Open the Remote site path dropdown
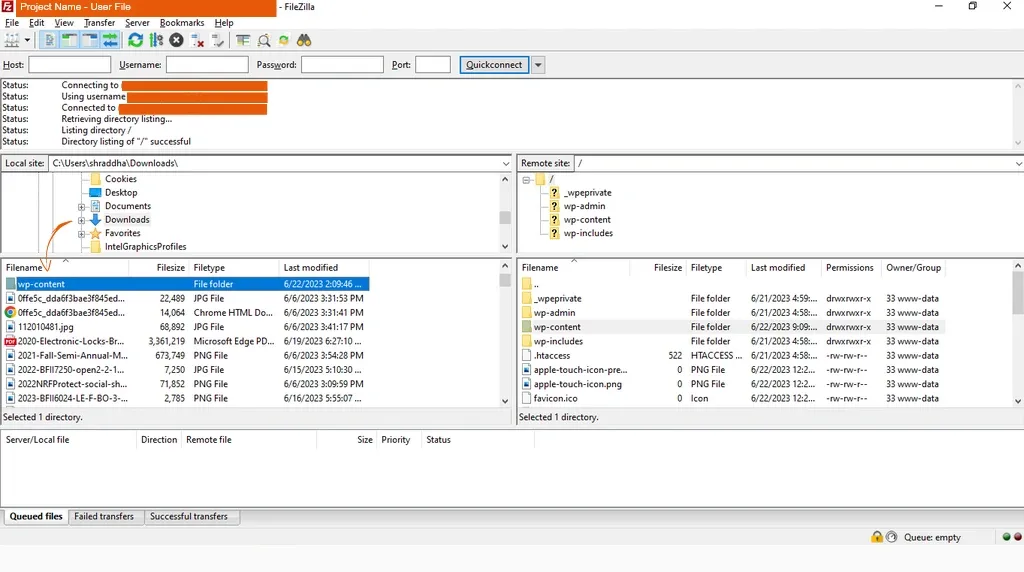This screenshot has width=1024, height=572. point(1018,163)
